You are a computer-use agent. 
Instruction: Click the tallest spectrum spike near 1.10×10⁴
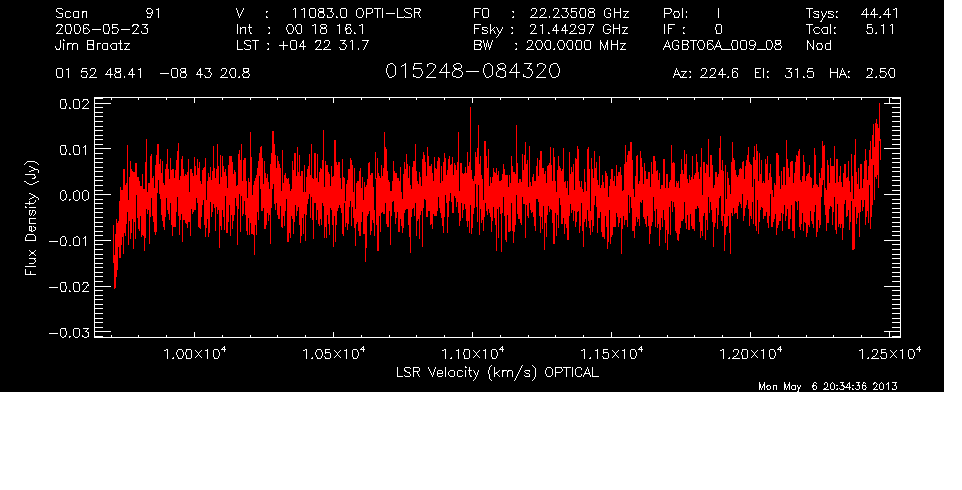pyautogui.click(x=470, y=110)
